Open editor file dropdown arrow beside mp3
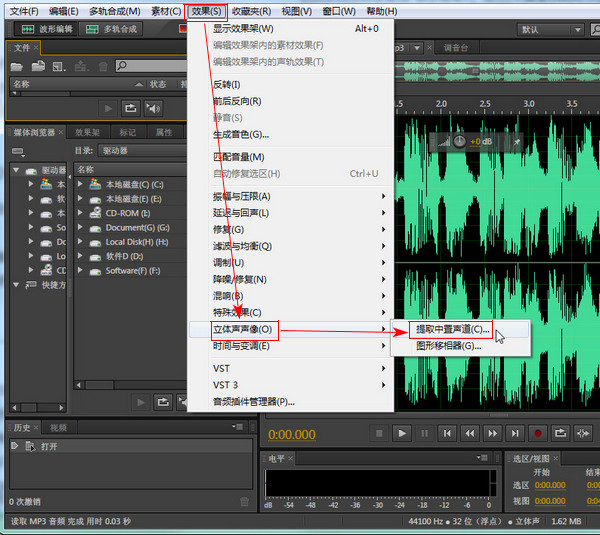 coord(417,48)
